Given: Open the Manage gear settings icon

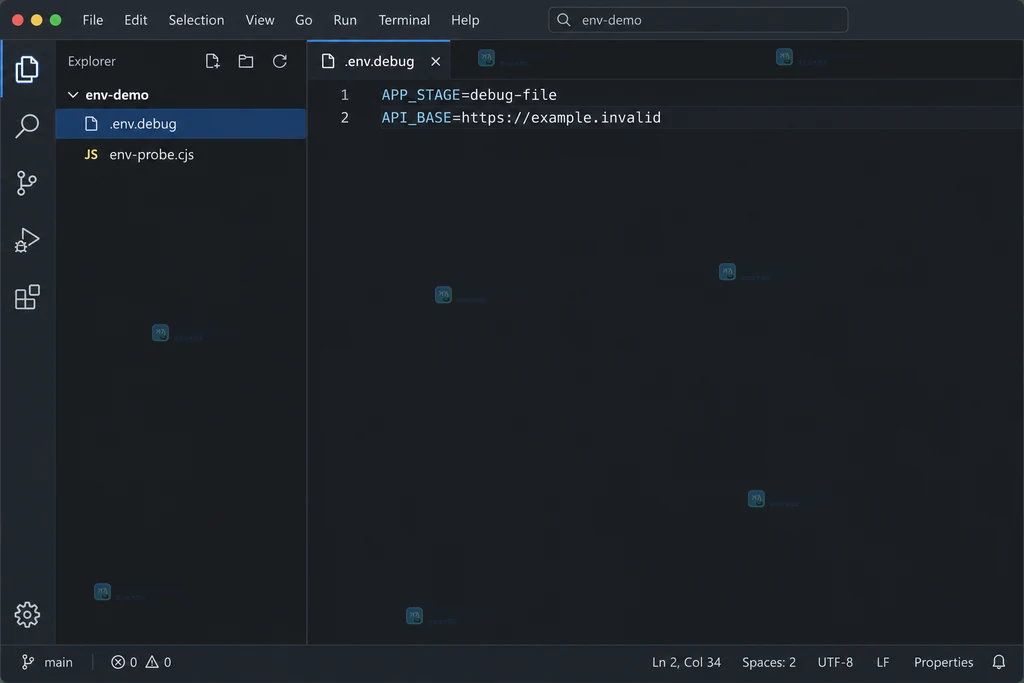Looking at the screenshot, I should 27,614.
